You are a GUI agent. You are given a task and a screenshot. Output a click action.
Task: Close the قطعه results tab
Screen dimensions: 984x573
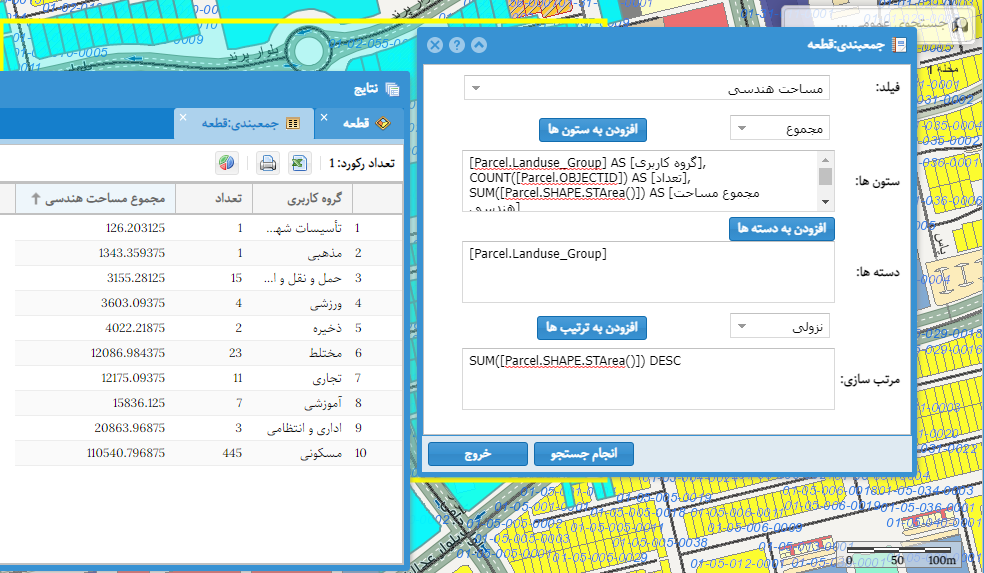tap(324, 117)
